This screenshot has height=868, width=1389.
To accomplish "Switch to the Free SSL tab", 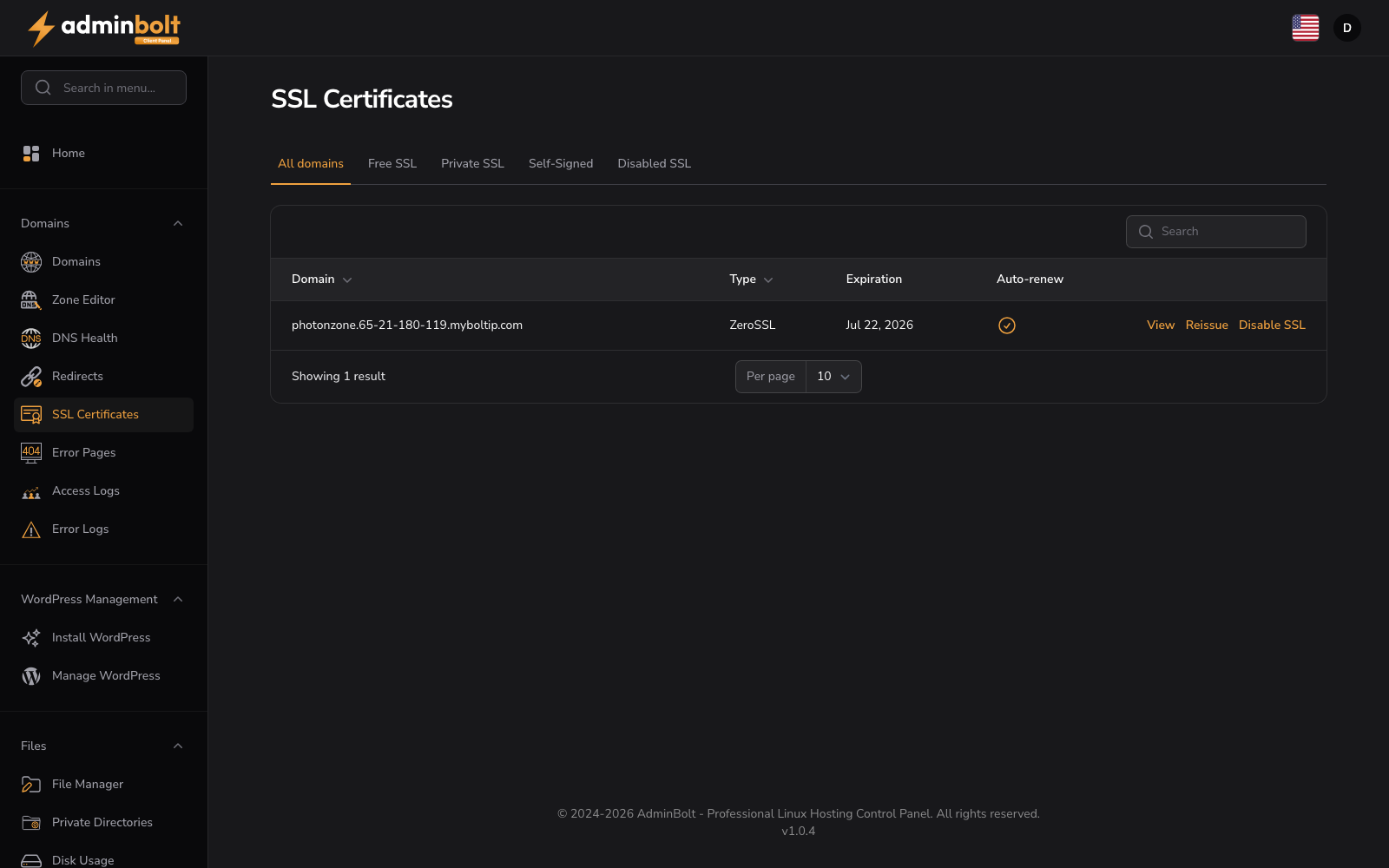I will point(392,164).
